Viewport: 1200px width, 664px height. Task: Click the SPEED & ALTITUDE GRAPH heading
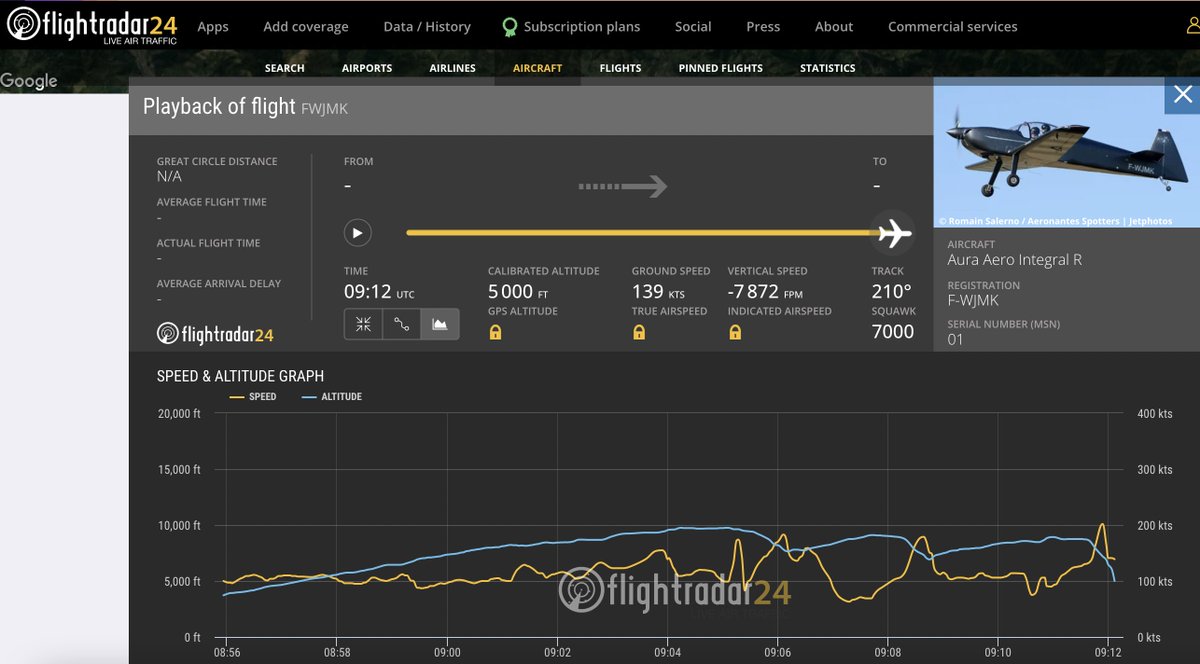point(240,376)
